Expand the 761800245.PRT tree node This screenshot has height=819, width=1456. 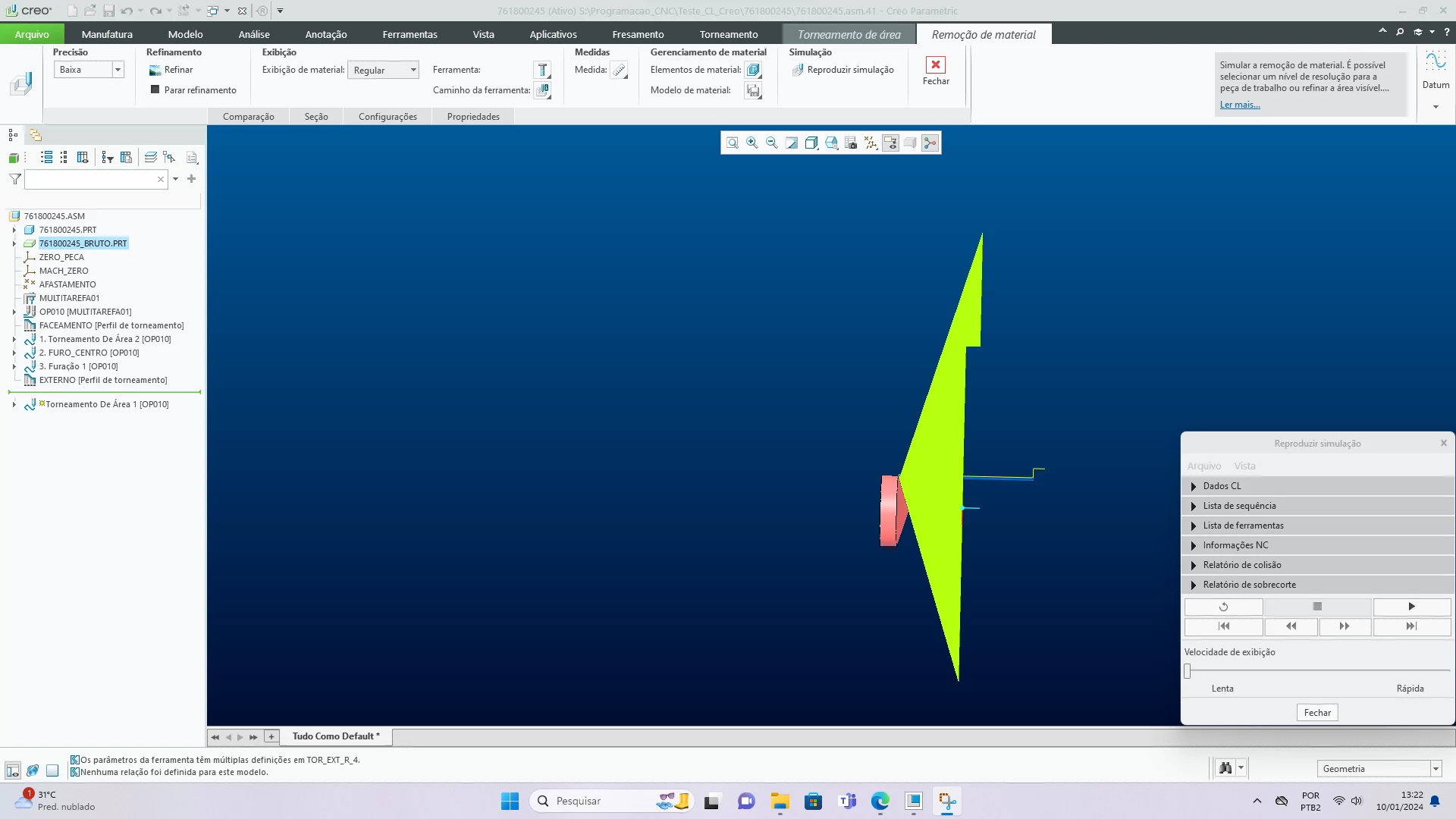[x=14, y=230]
